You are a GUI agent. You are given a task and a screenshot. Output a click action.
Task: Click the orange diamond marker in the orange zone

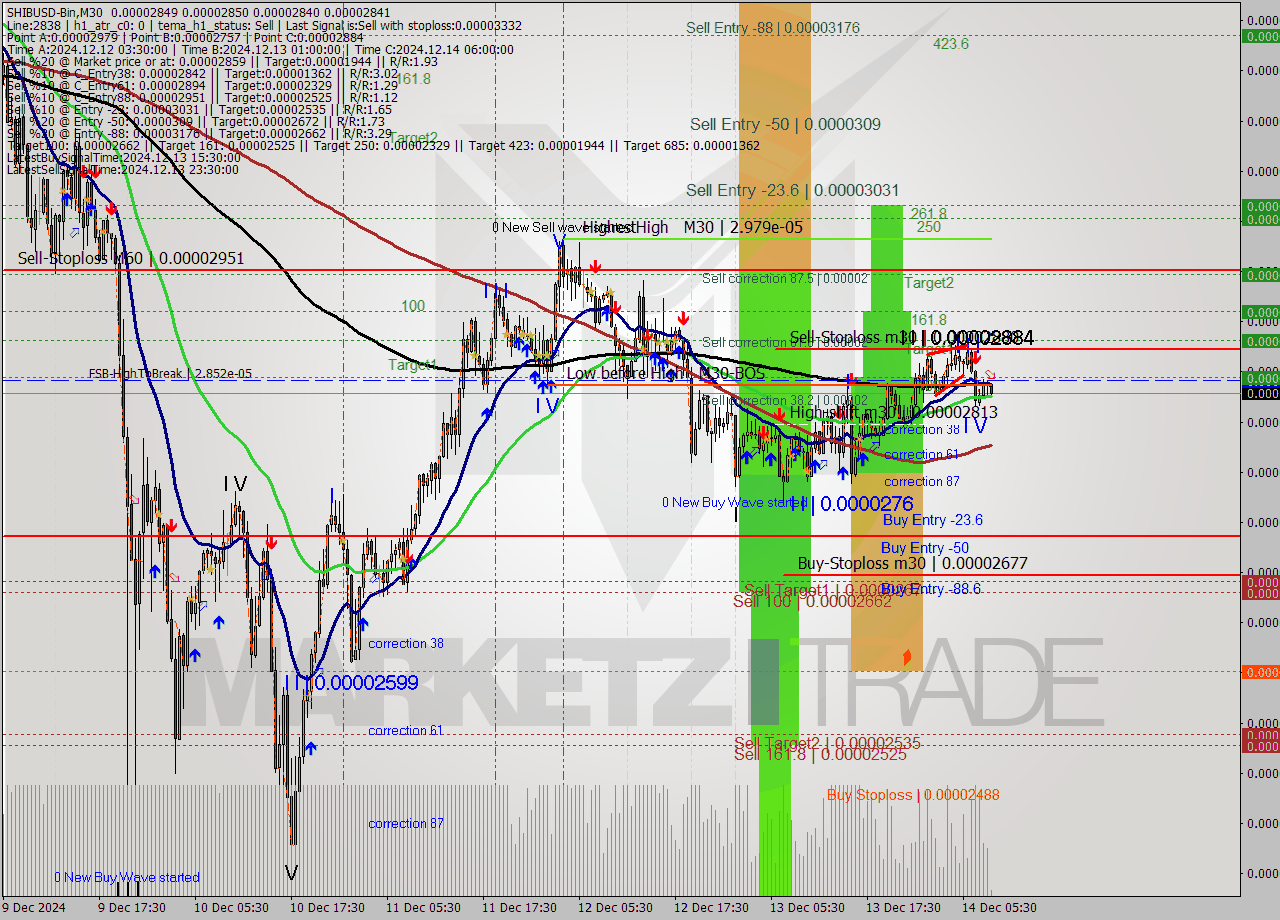point(907,657)
